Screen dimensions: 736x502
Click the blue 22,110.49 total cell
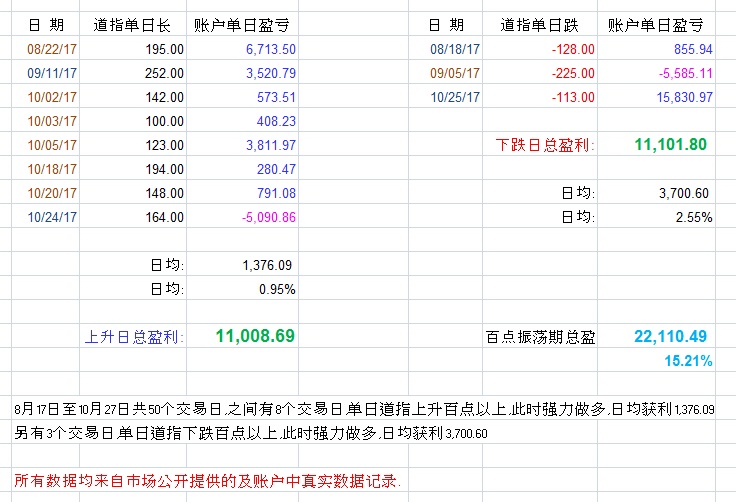tap(671, 337)
